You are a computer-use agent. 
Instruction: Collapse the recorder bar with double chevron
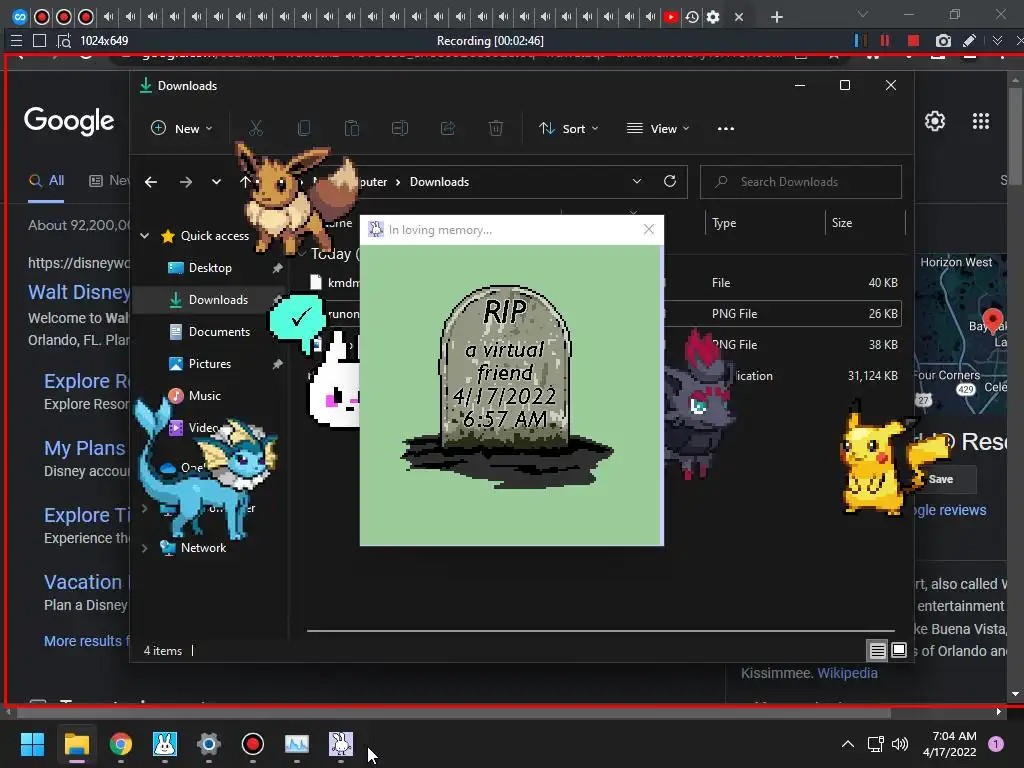point(997,40)
